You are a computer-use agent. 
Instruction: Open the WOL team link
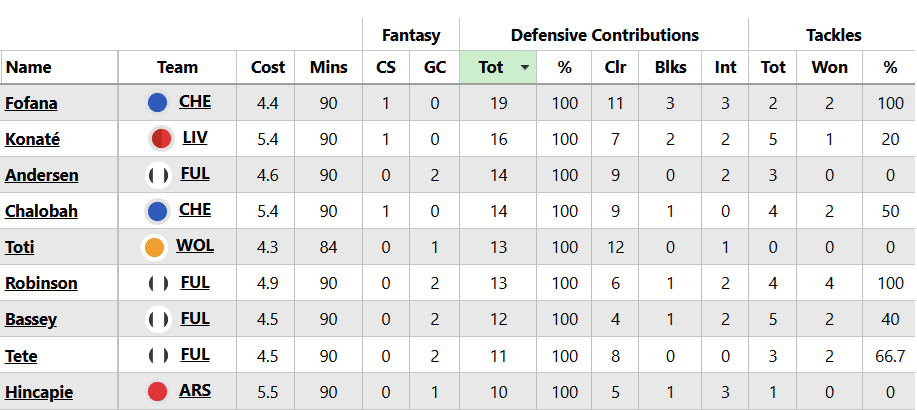pos(195,246)
